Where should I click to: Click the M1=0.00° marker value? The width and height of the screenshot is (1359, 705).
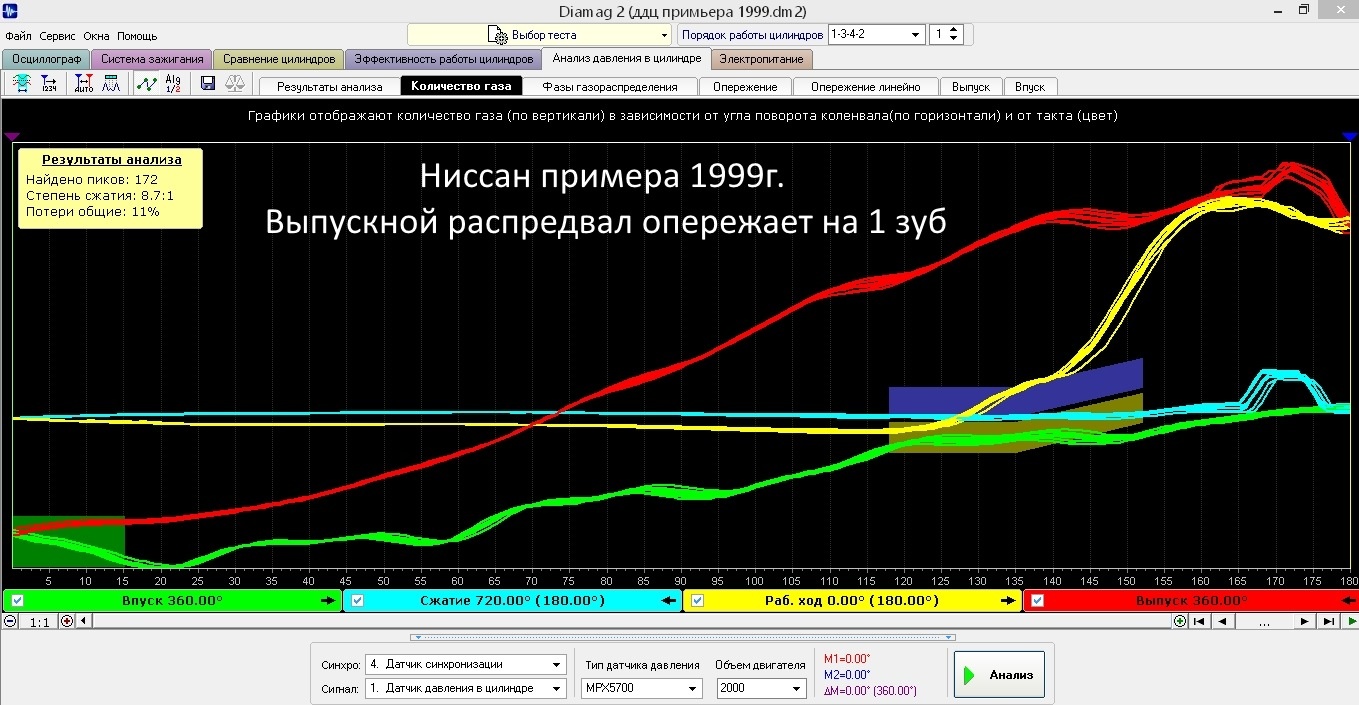tap(847, 659)
